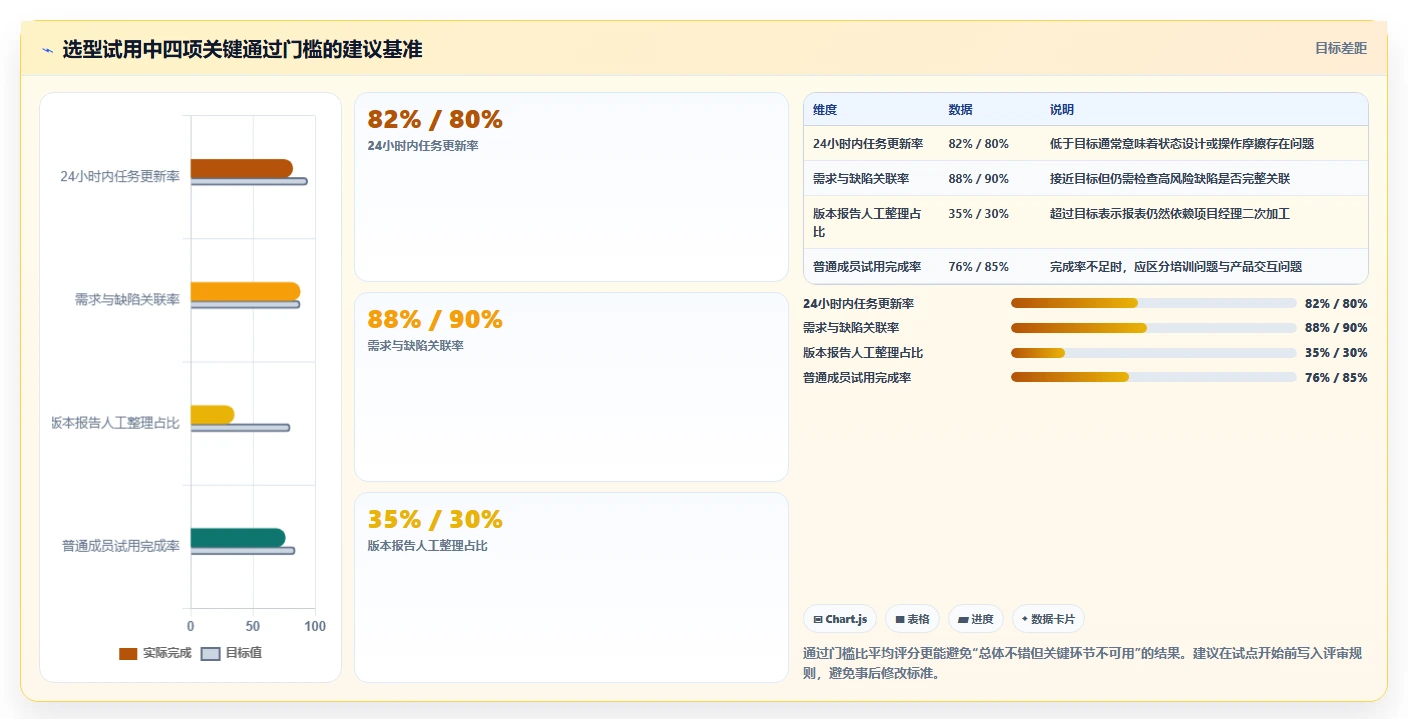Click the 目标值 legend color box
Screen dimensions: 1408x719
coord(210,654)
